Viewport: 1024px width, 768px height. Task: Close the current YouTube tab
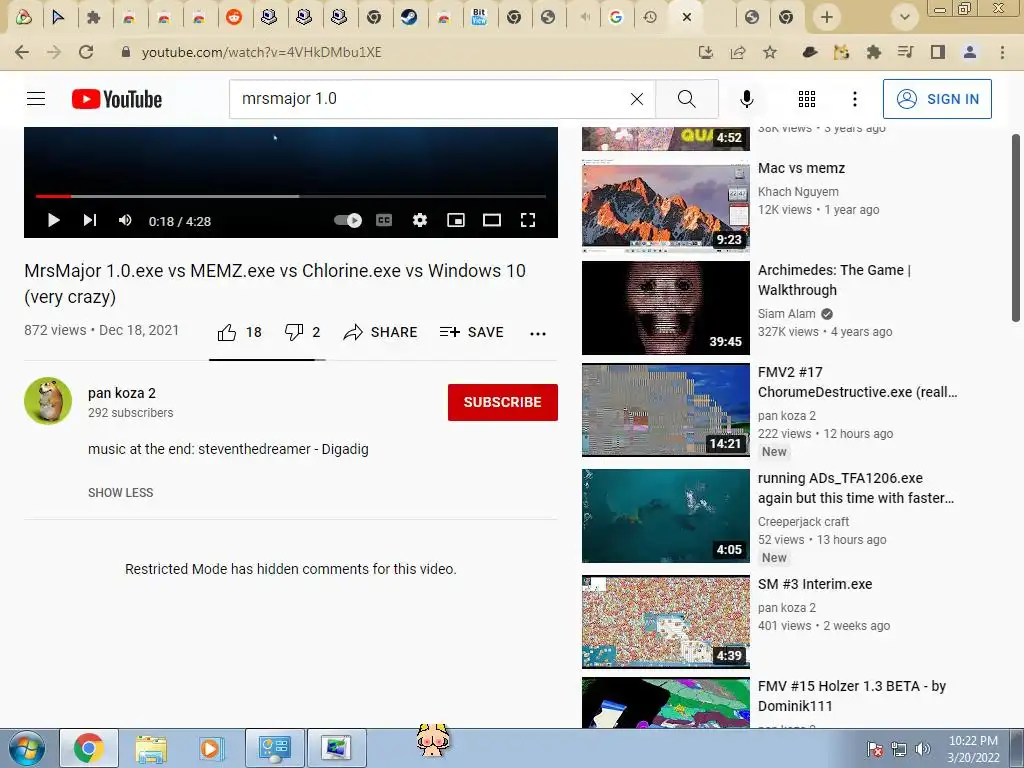[686, 18]
